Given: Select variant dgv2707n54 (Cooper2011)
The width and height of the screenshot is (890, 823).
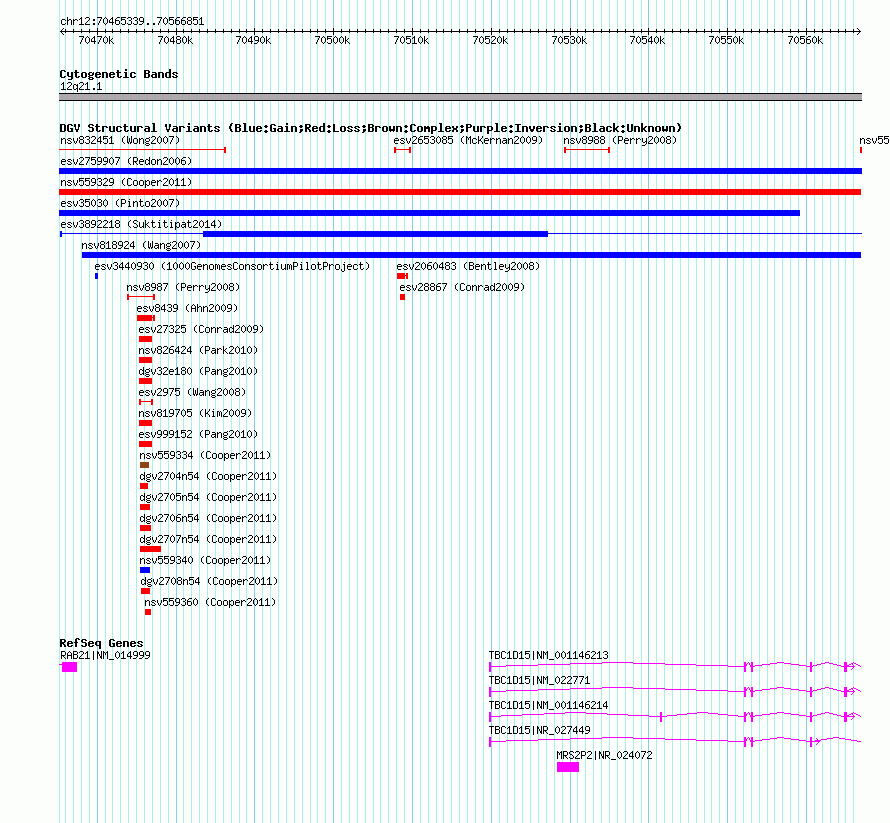Looking at the screenshot, I should point(208,539).
